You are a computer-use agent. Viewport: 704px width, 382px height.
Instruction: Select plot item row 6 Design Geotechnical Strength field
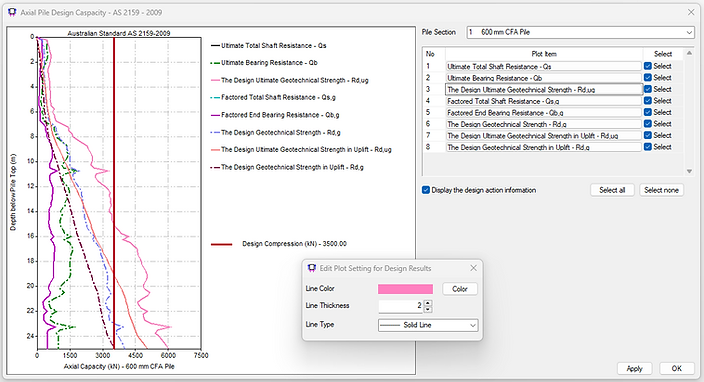[544, 124]
